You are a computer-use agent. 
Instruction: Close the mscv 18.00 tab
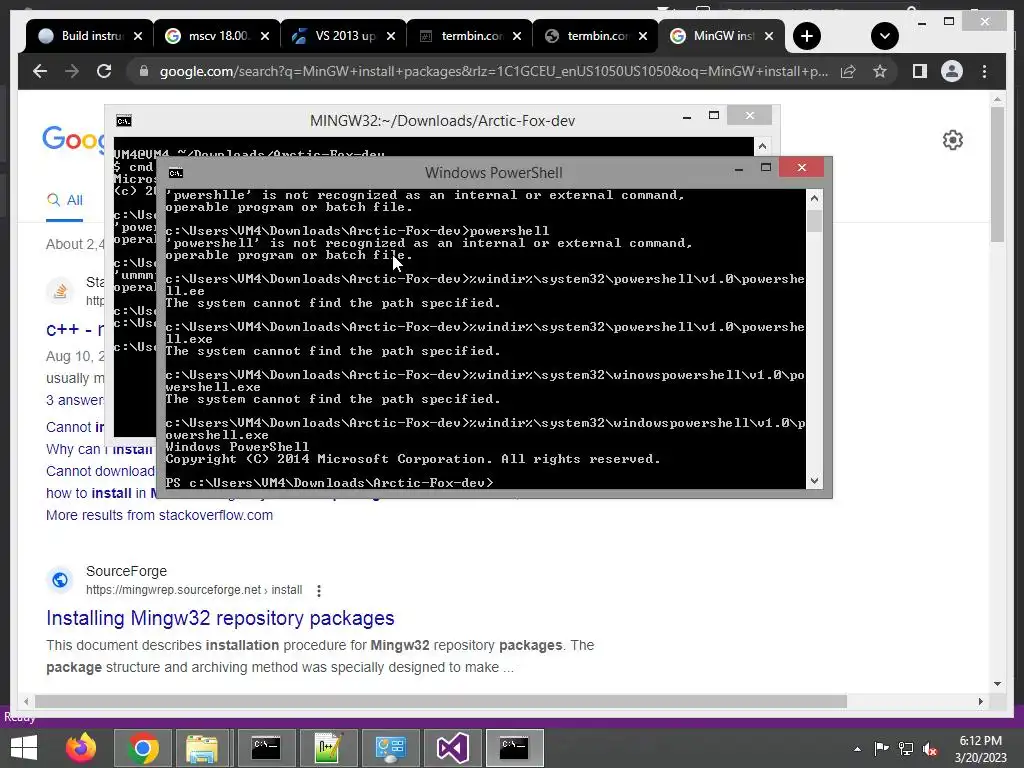pos(264,36)
